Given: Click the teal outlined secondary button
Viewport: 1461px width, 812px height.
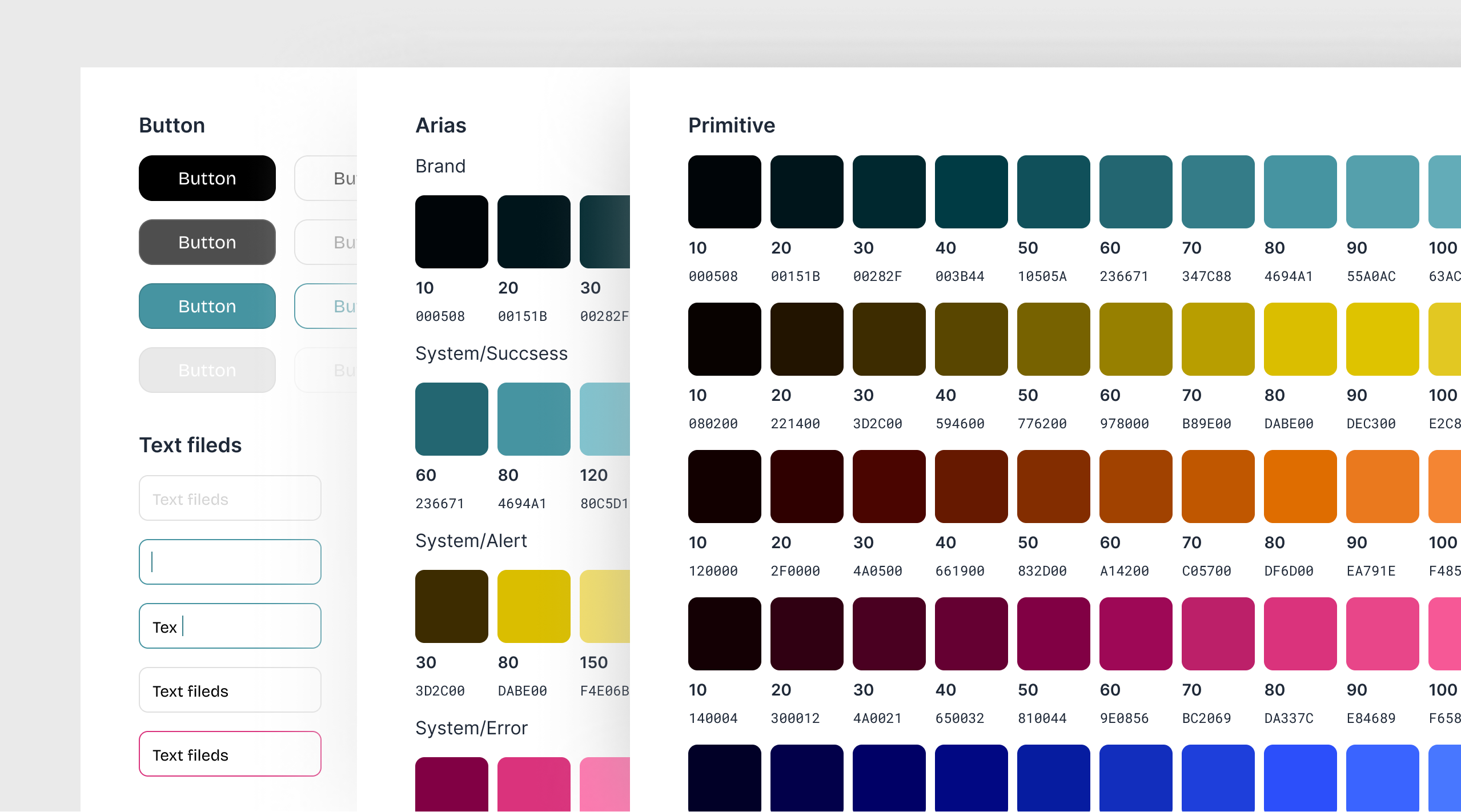Looking at the screenshot, I should tap(327, 306).
